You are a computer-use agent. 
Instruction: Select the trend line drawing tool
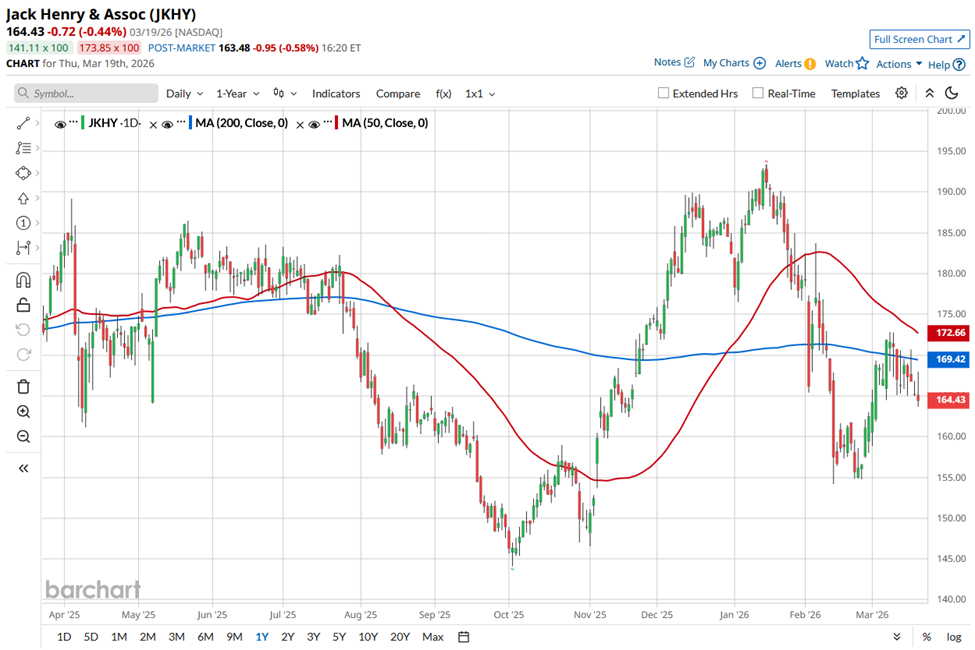23,123
